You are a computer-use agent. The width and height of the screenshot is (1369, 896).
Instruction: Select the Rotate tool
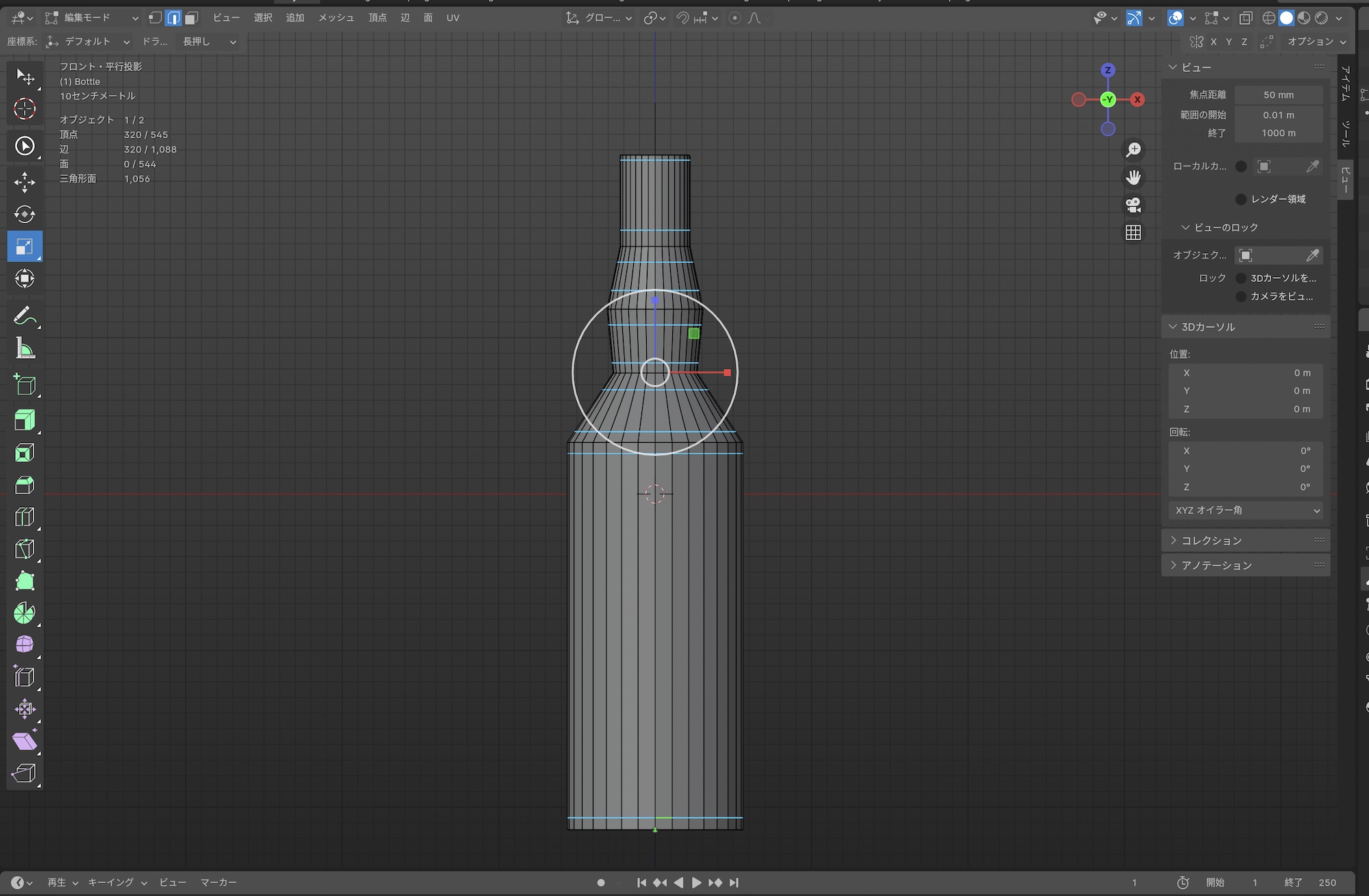click(25, 214)
